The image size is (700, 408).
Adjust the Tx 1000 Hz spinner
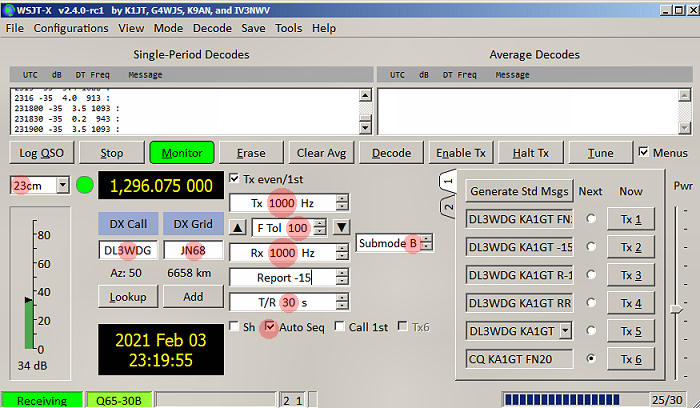pos(342,203)
